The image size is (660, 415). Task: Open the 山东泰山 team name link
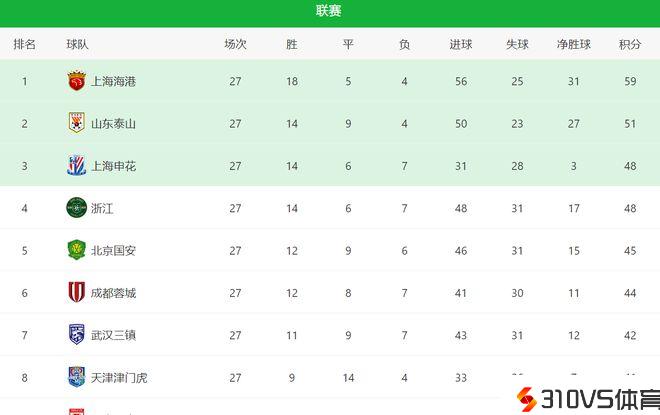tap(113, 124)
